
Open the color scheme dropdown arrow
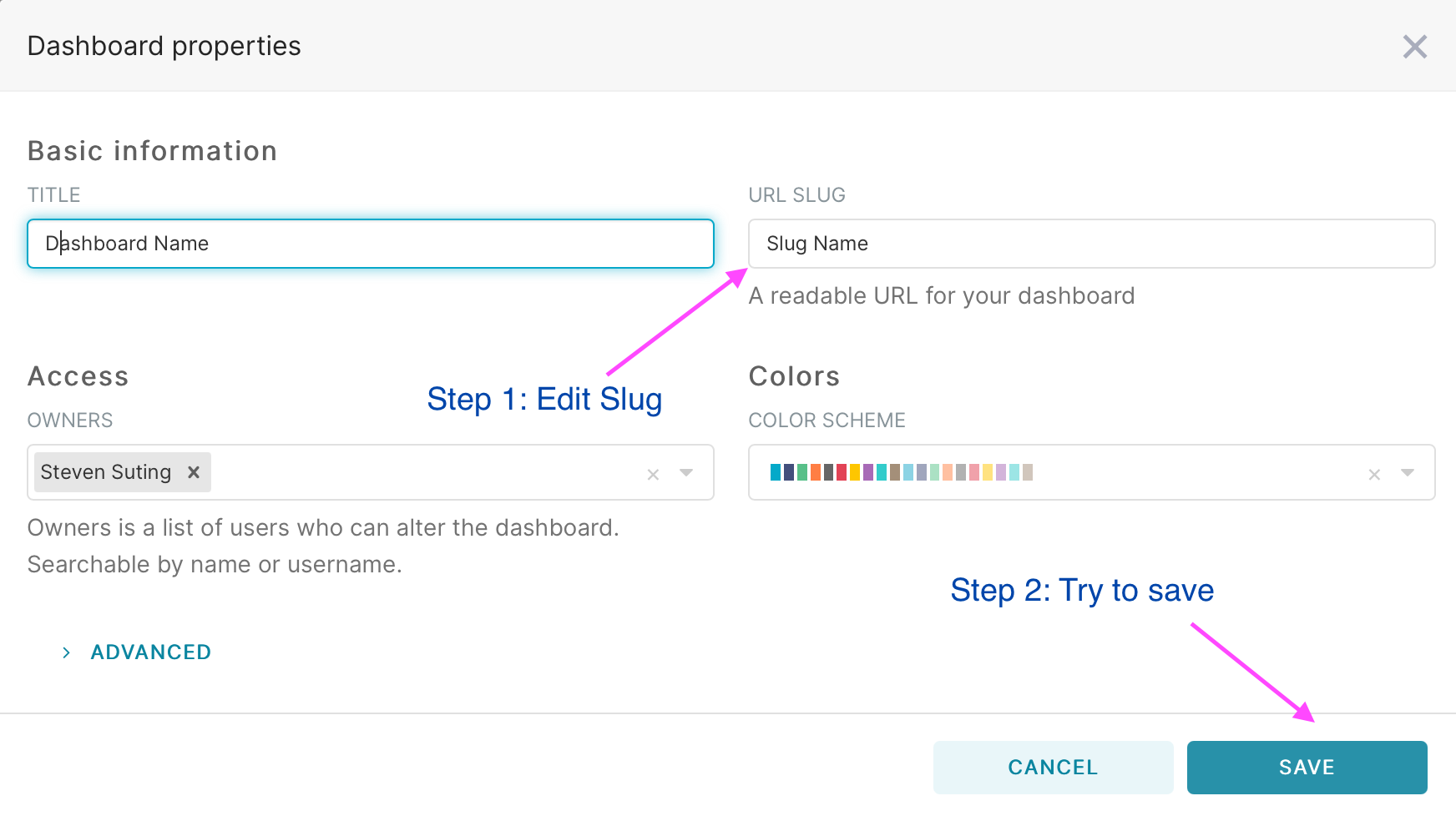point(1408,472)
